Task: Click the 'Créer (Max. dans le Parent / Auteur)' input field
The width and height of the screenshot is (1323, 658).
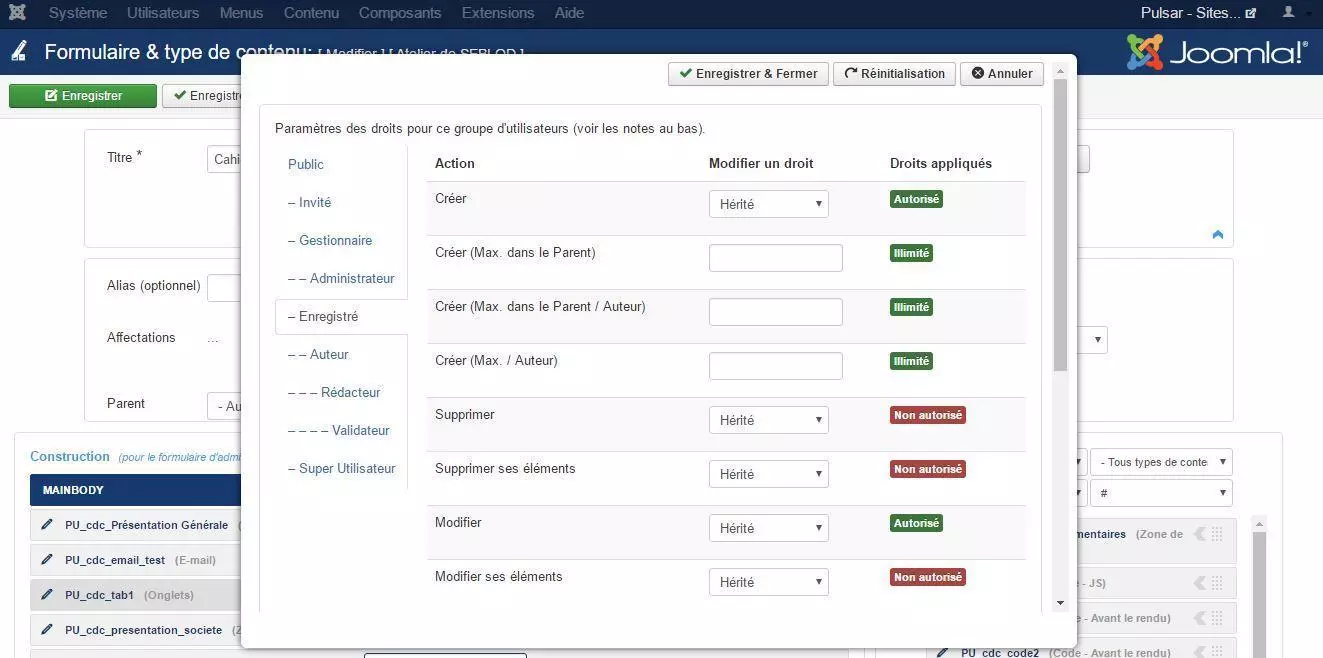Action: pos(775,312)
